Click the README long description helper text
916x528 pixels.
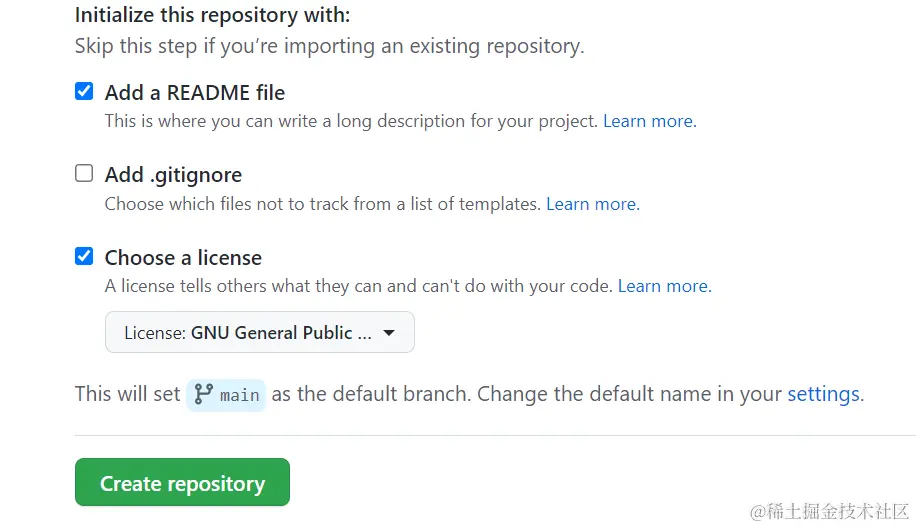coord(351,121)
